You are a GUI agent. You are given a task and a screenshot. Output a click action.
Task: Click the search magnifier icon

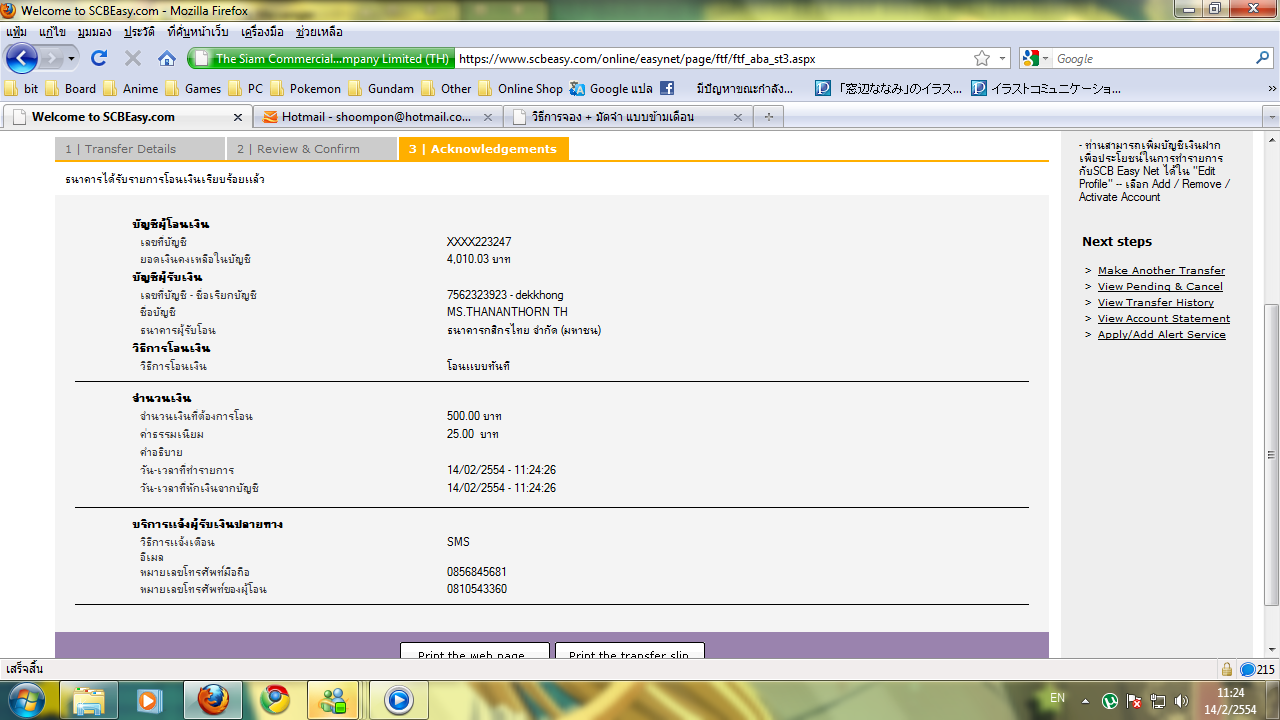click(1262, 59)
